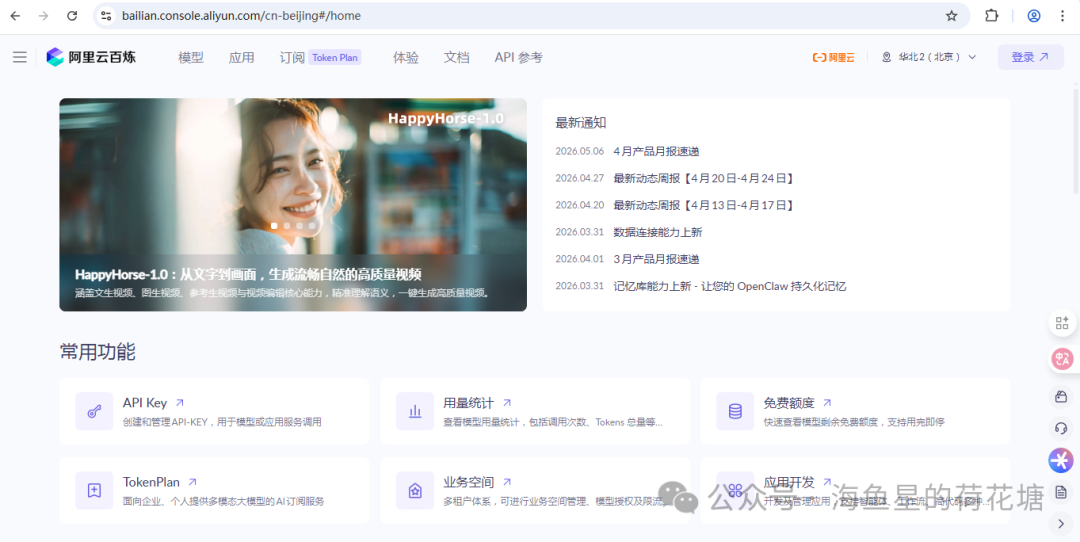Open the 免费额度 card title link
The height and width of the screenshot is (542, 1080).
[x=798, y=403]
